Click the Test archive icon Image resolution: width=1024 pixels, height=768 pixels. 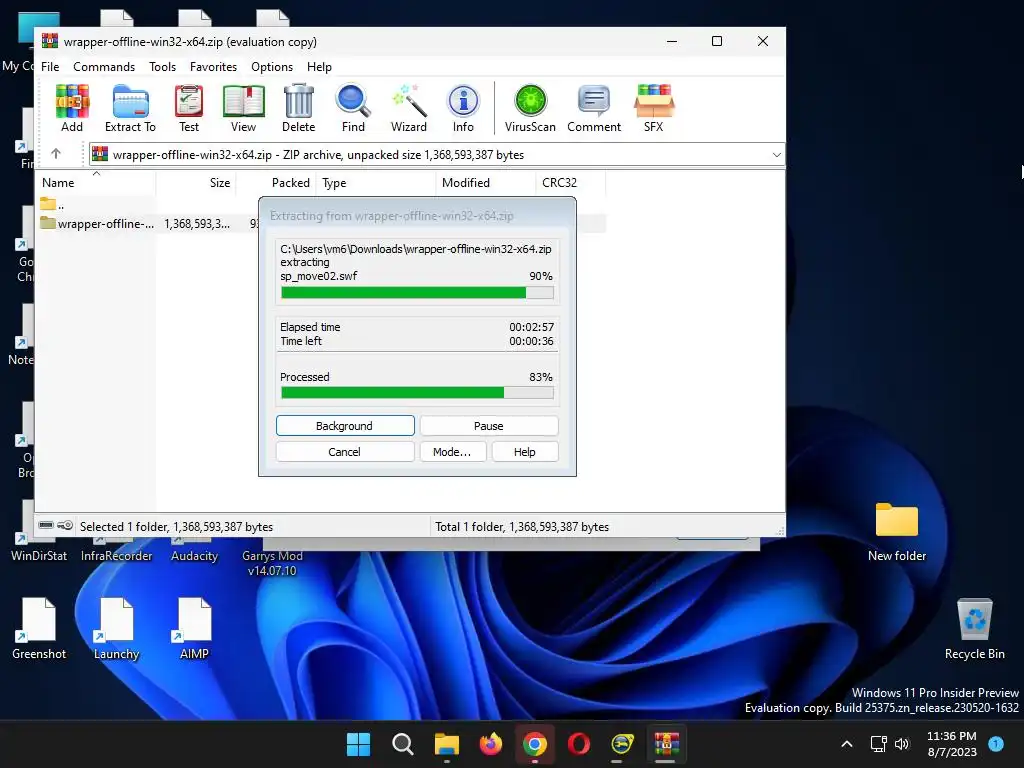pos(189,108)
